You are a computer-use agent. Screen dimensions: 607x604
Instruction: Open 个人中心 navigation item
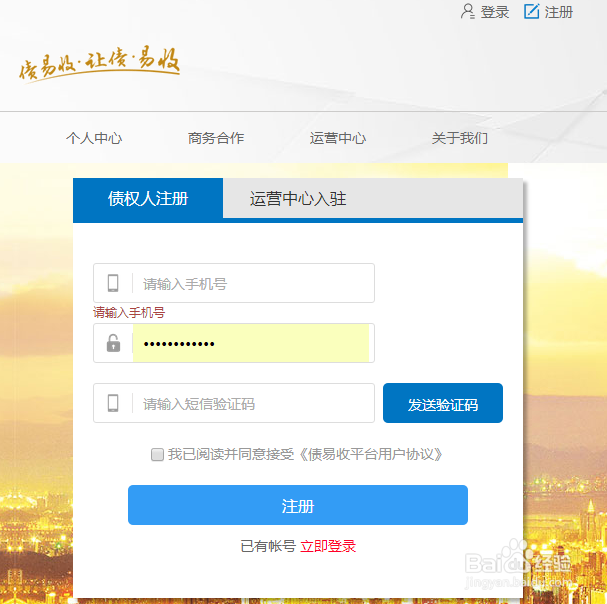94,138
